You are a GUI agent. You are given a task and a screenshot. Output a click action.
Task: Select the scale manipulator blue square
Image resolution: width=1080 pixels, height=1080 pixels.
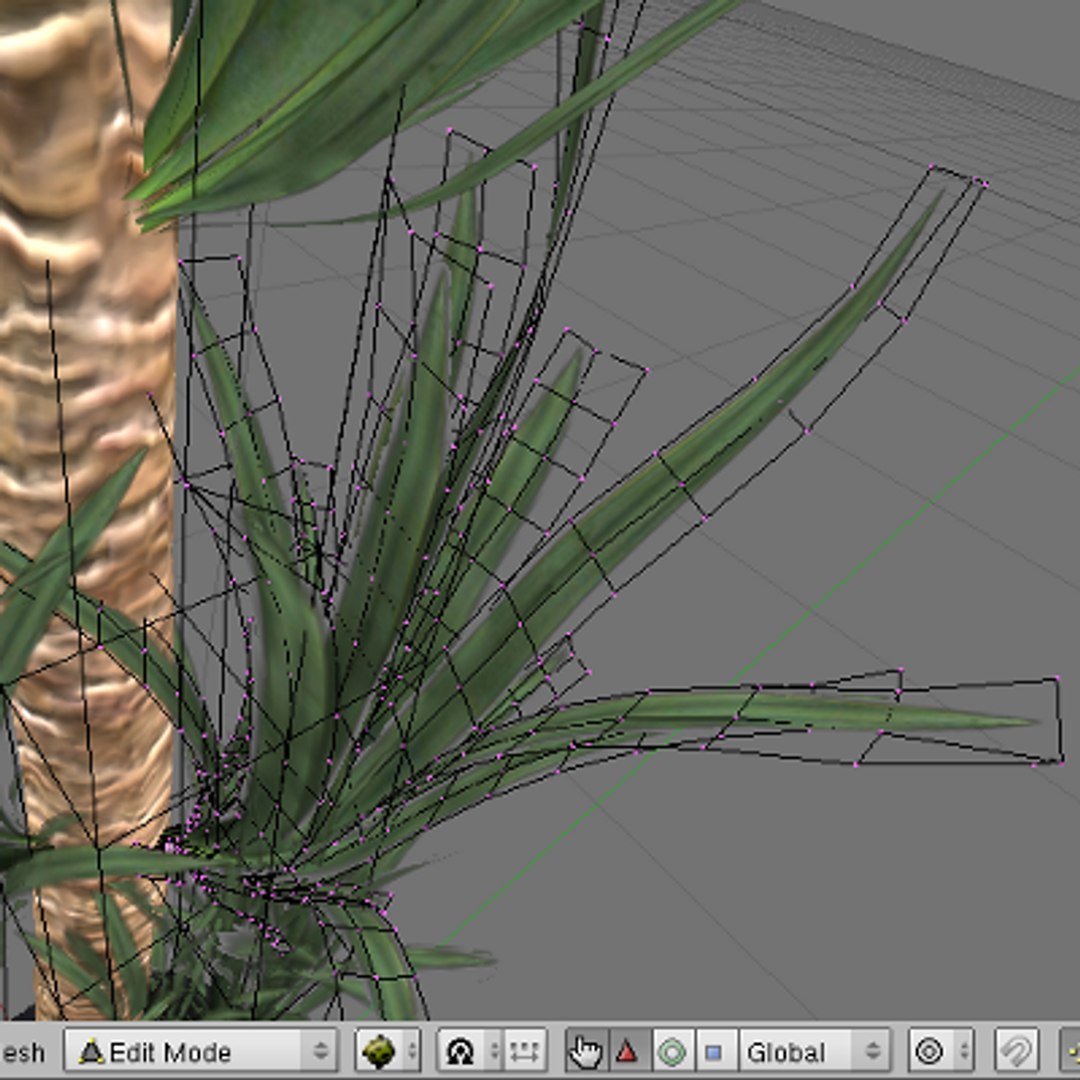point(715,1052)
